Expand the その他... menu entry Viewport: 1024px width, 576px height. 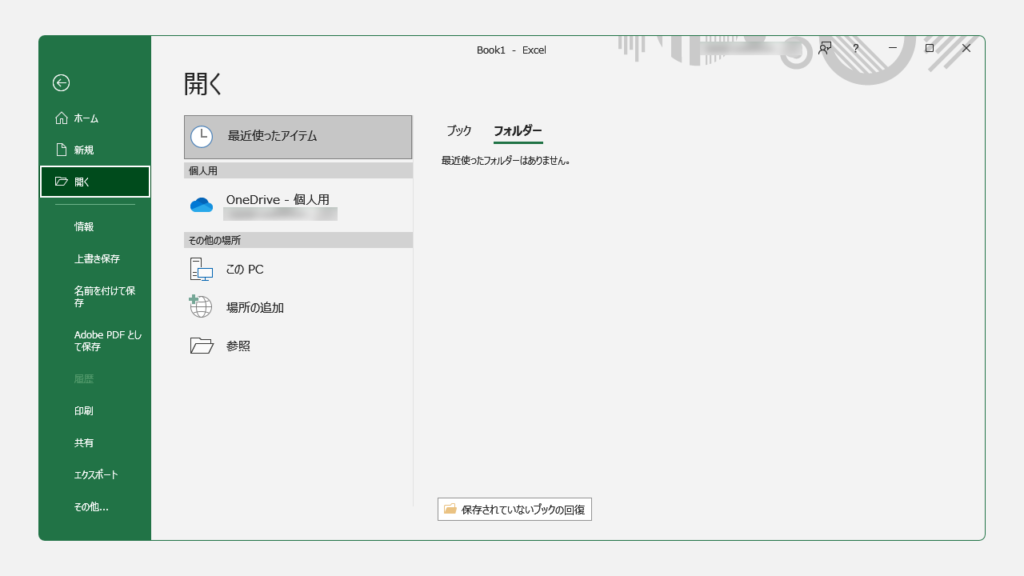click(91, 507)
